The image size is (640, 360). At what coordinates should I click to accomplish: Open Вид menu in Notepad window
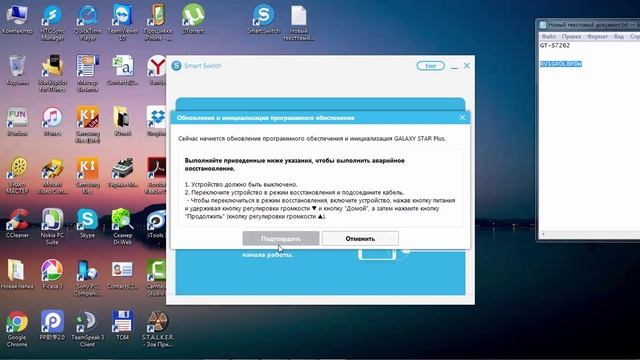coord(619,37)
